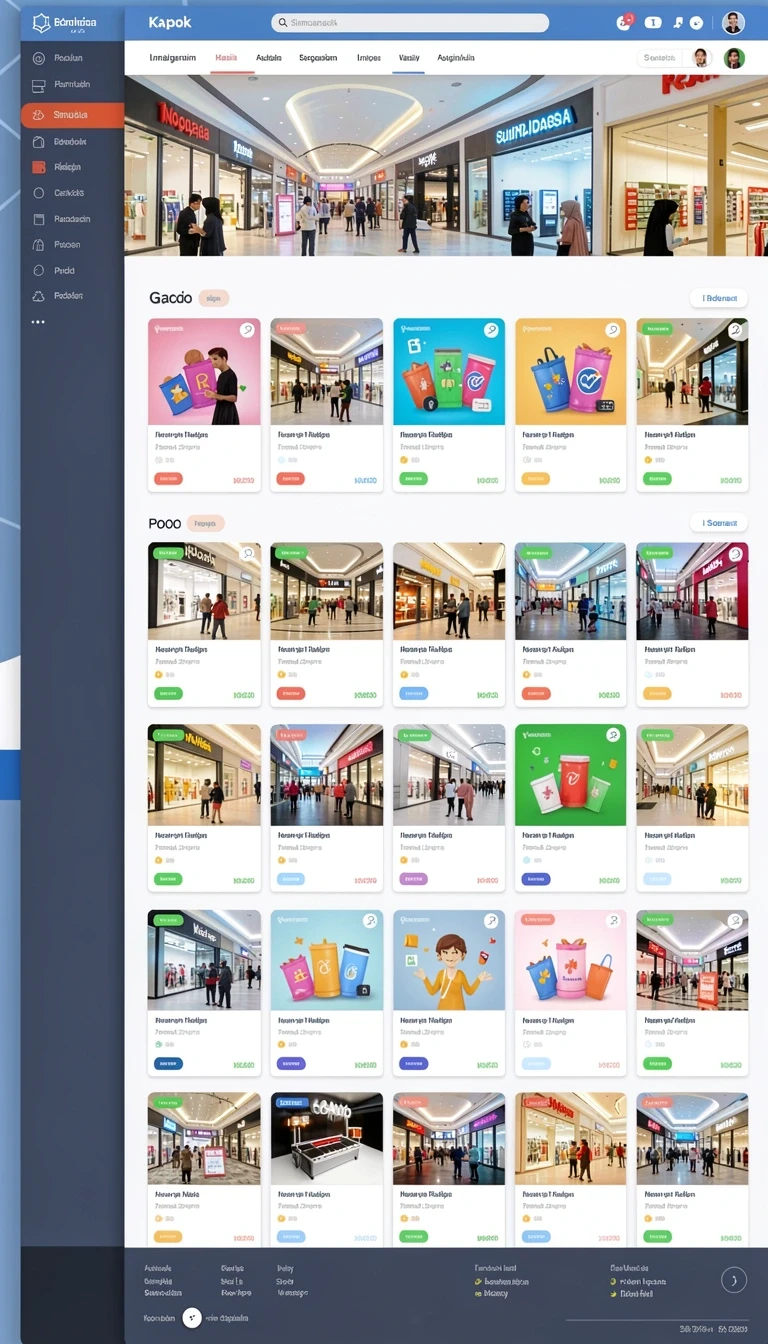Screen dimensions: 768x1344
Task: Click the button right of Pooo heading
Action: click(x=718, y=522)
